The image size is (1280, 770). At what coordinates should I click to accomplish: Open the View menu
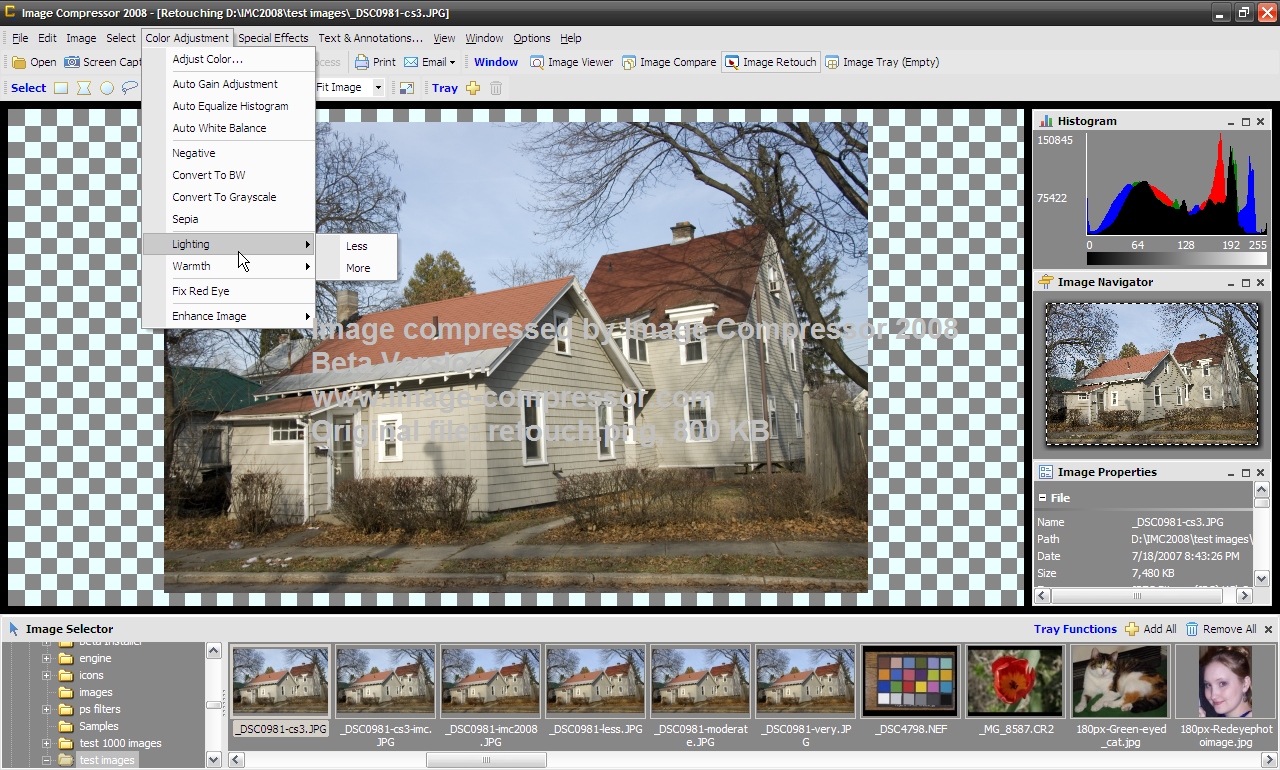pyautogui.click(x=444, y=38)
